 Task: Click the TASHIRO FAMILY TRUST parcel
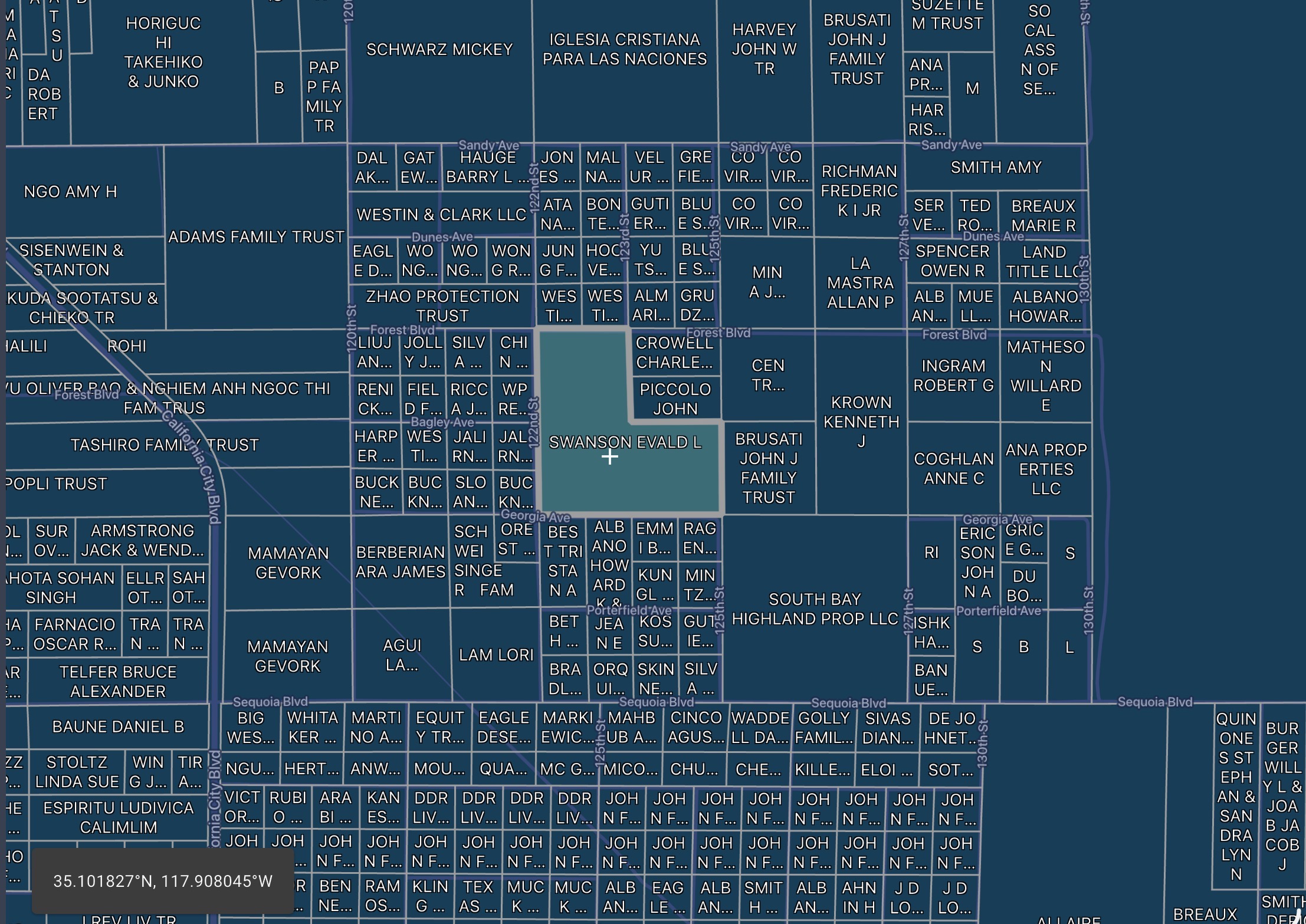tap(106, 445)
